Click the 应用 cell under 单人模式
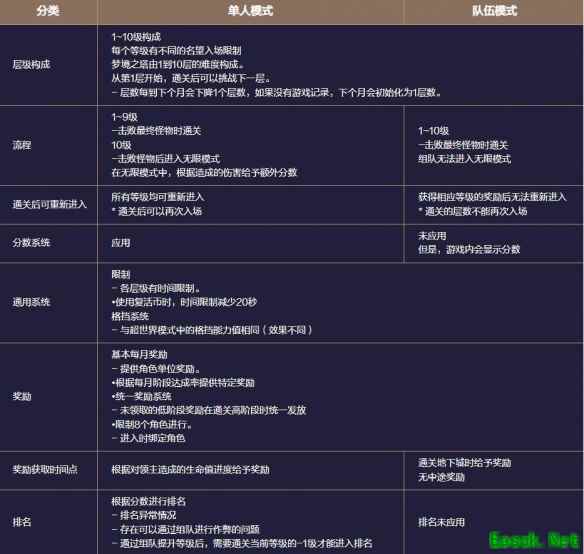This screenshot has height=554, width=584. point(121,243)
